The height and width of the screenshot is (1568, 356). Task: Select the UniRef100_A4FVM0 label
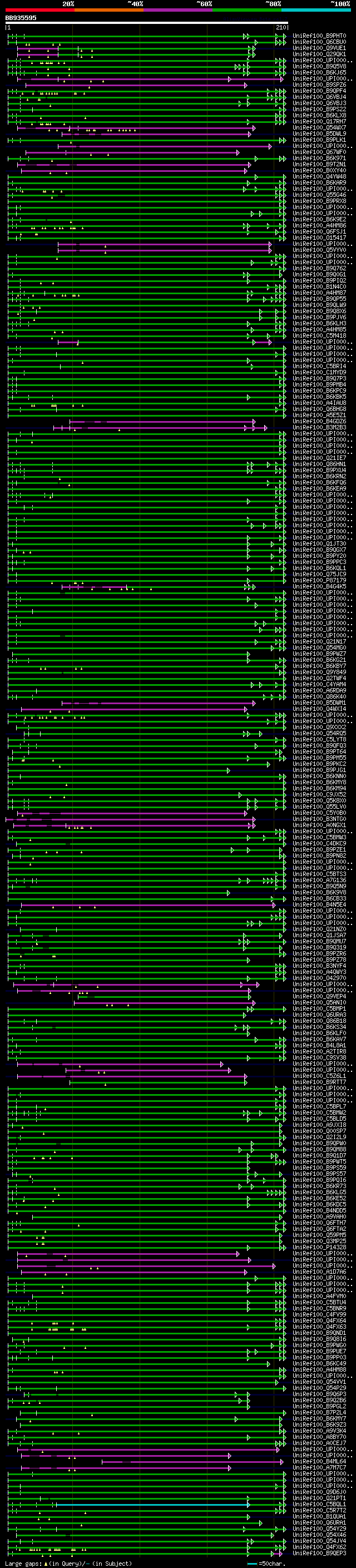319,1296
